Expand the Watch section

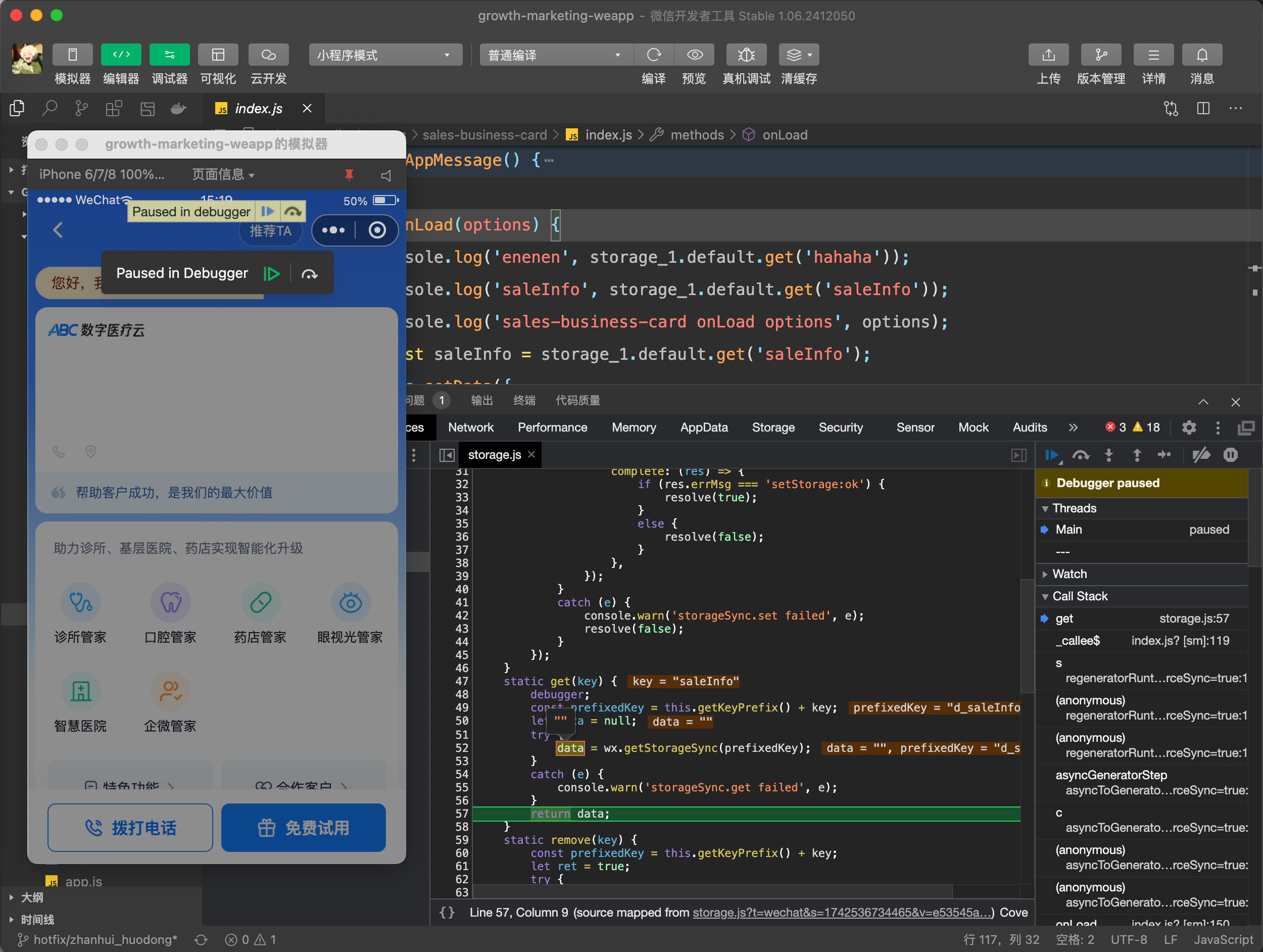pos(1070,574)
